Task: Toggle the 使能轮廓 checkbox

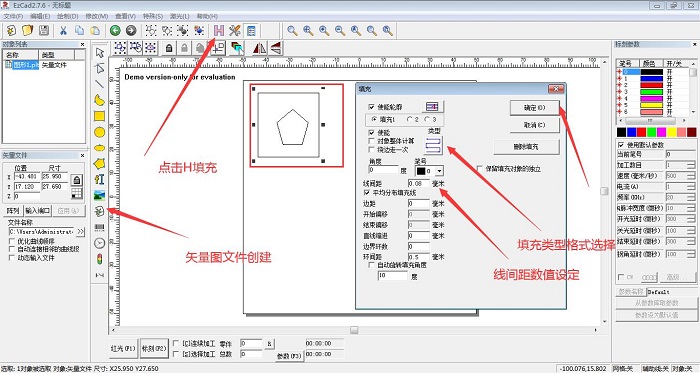Action: tap(371, 107)
